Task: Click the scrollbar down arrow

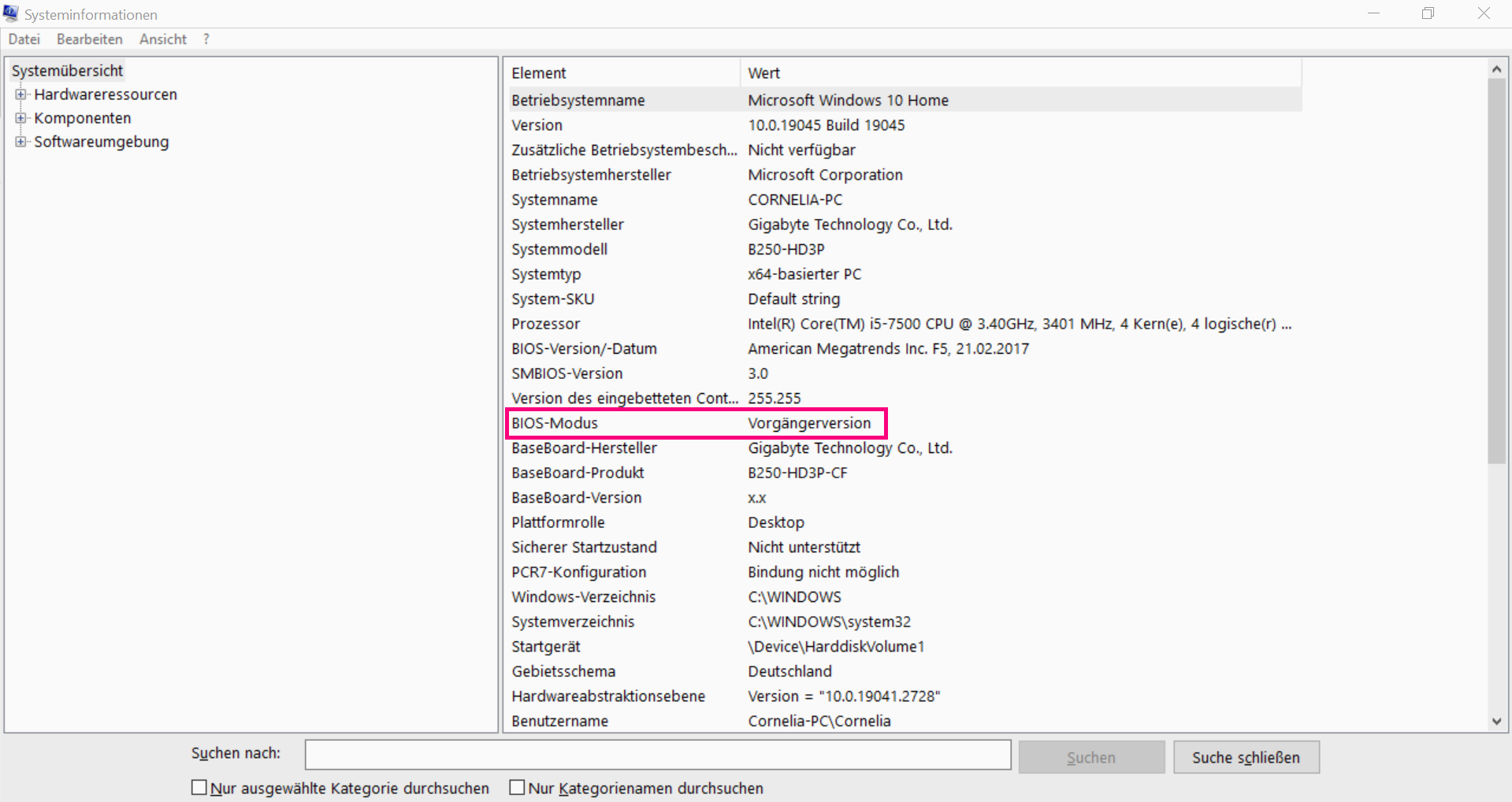Action: [1497, 721]
